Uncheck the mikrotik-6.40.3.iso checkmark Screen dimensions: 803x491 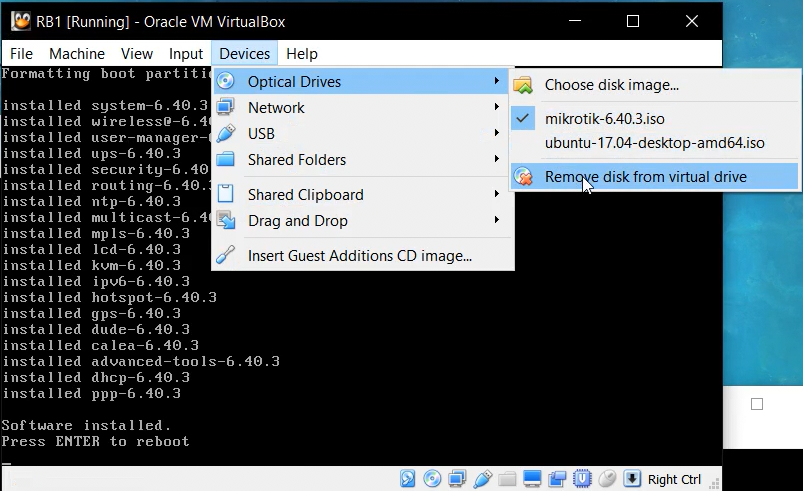click(x=523, y=118)
